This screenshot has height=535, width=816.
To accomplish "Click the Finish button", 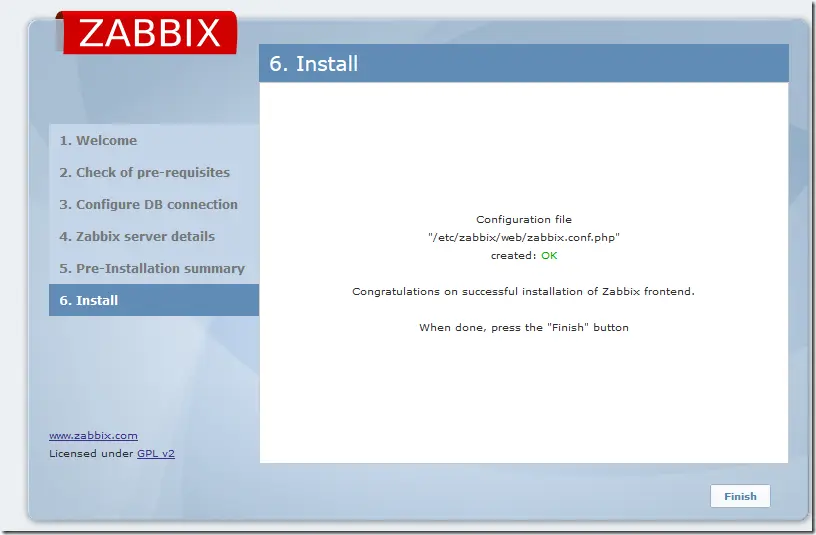I will click(x=740, y=496).
